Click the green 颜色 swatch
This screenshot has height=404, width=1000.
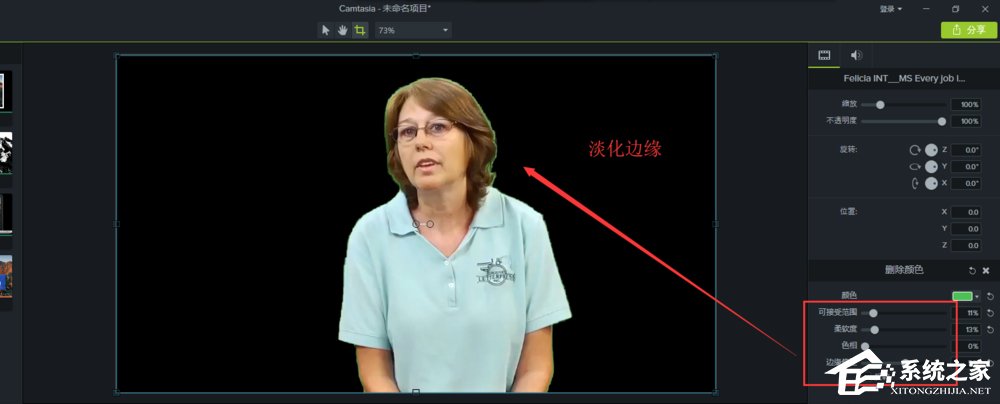pos(962,296)
